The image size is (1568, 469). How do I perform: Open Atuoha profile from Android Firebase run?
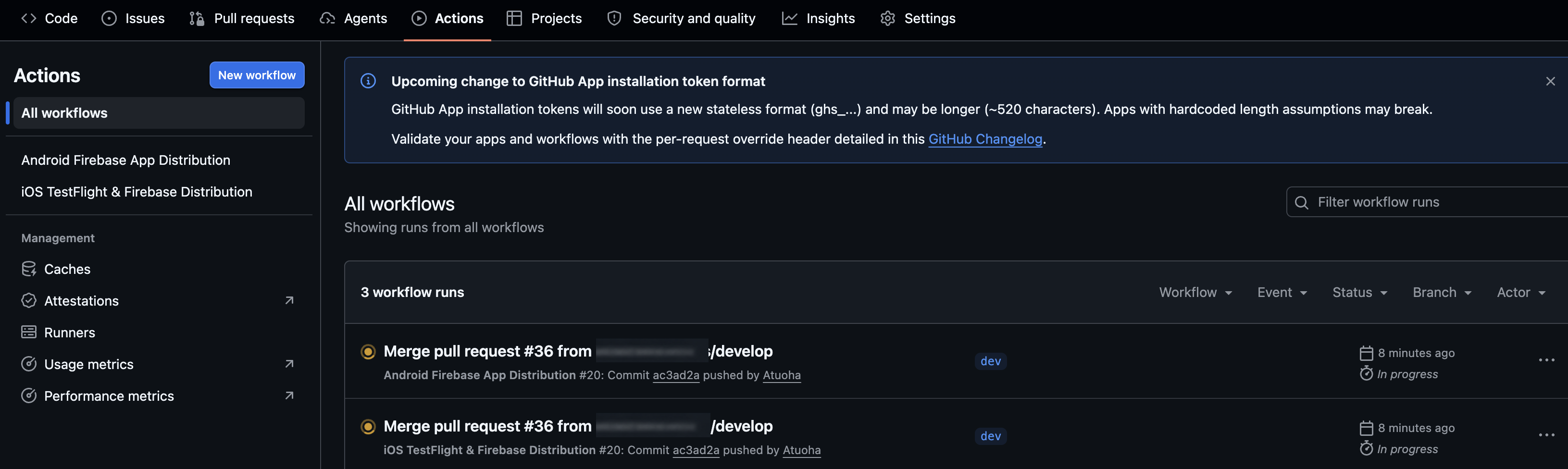coord(782,375)
